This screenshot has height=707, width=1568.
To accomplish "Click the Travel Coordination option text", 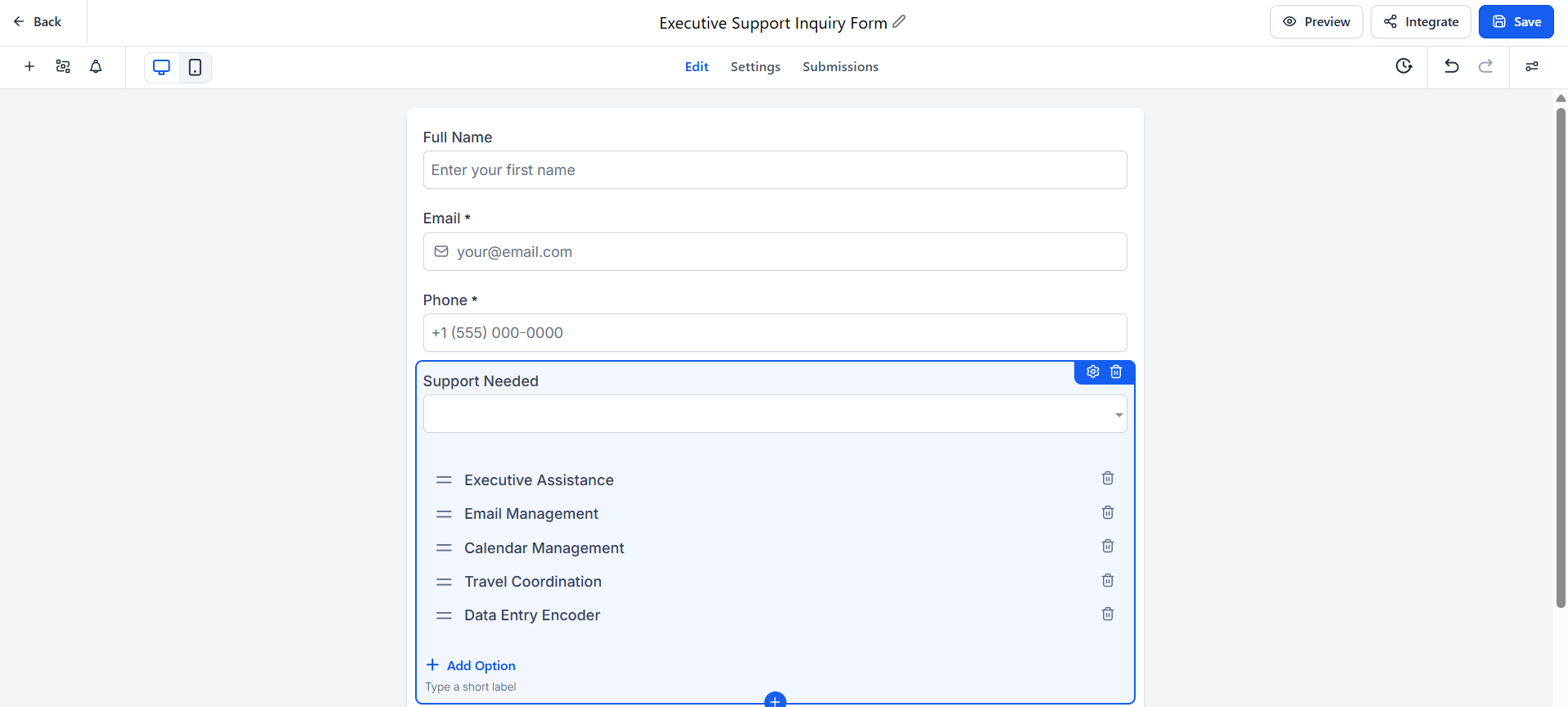I will (533, 582).
